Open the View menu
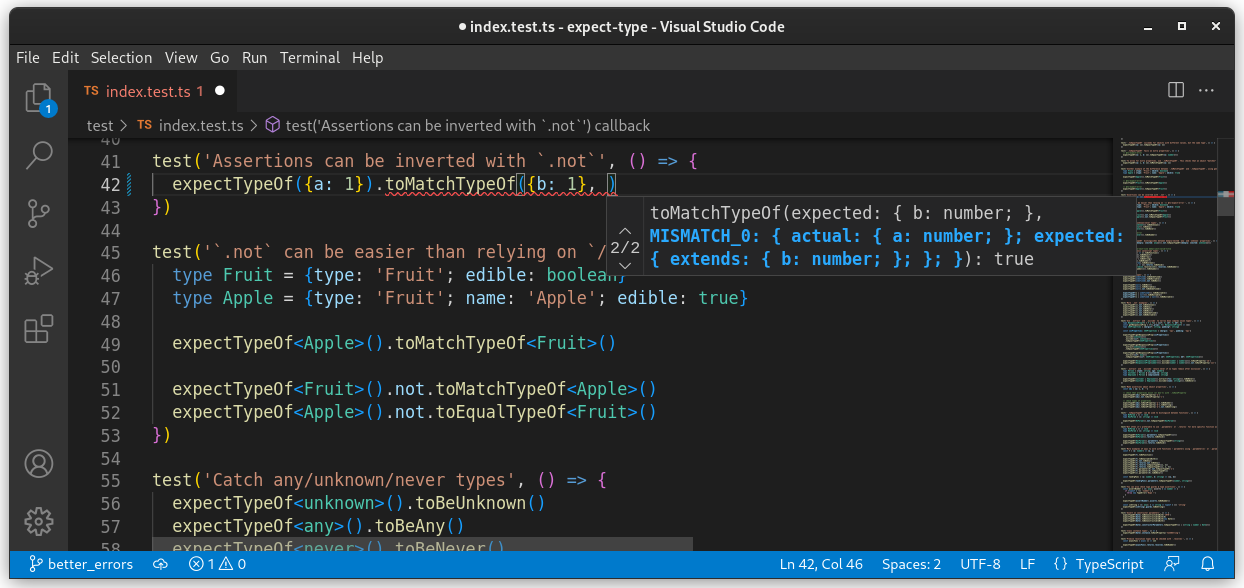This screenshot has height=588, width=1244. point(181,58)
